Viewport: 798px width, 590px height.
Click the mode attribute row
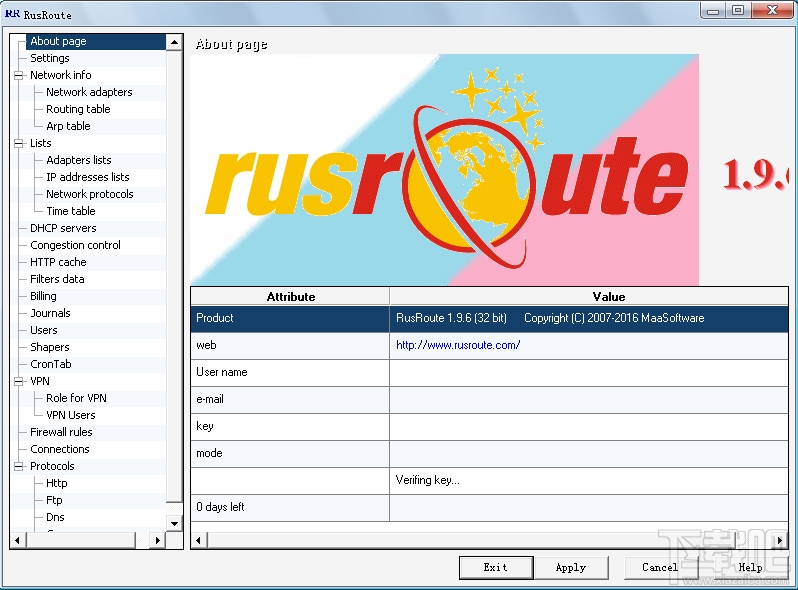(490, 454)
